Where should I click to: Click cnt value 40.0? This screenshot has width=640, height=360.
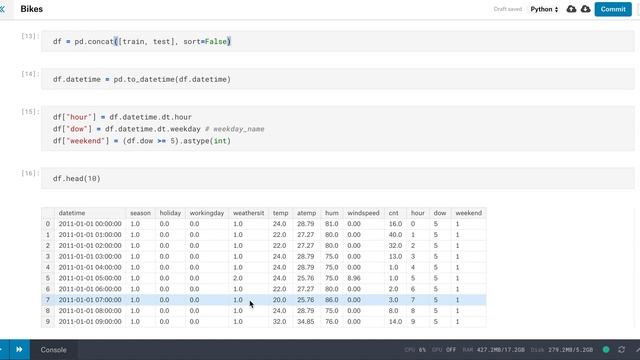[x=395, y=235]
